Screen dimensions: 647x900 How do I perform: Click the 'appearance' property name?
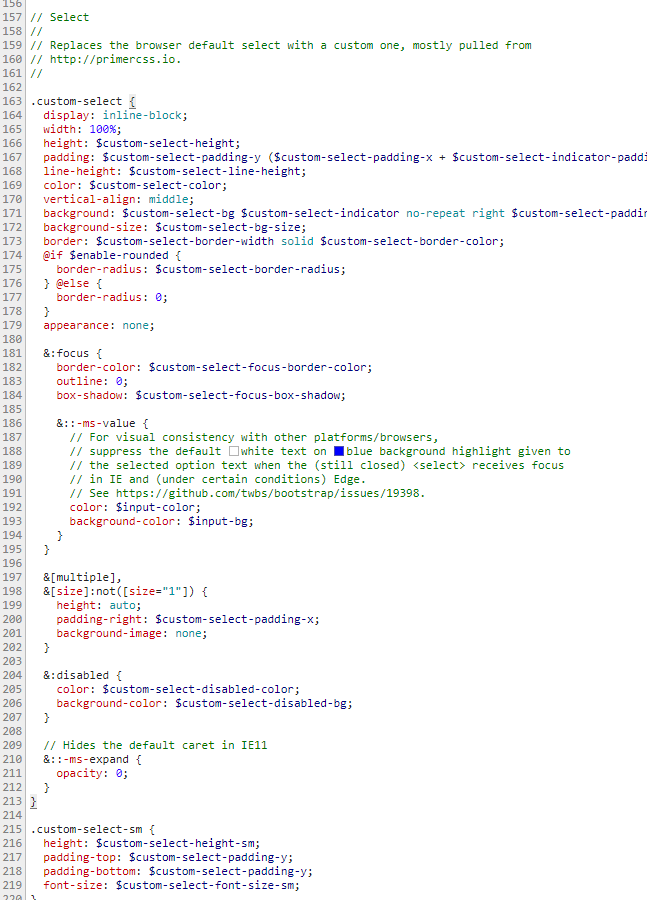tap(76, 325)
